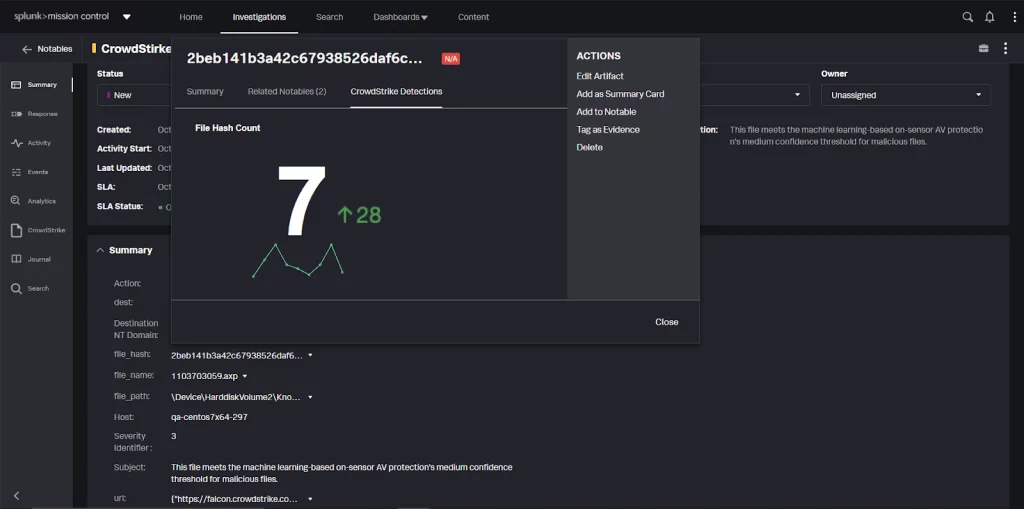Click Edit Artifact action
The height and width of the screenshot is (509, 1024).
click(x=600, y=76)
